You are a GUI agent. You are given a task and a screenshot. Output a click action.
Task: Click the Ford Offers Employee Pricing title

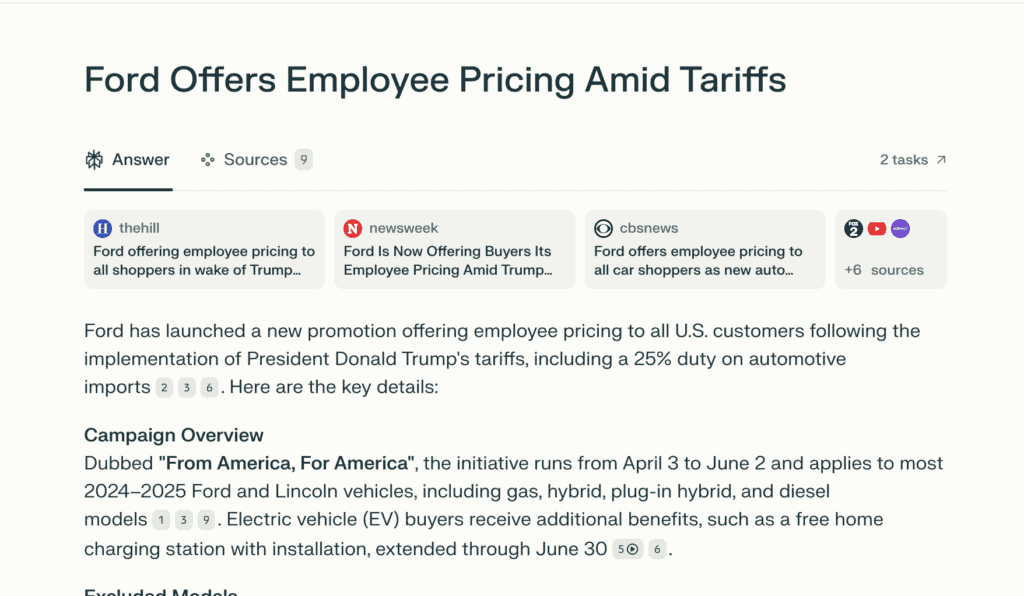pyautogui.click(x=435, y=80)
